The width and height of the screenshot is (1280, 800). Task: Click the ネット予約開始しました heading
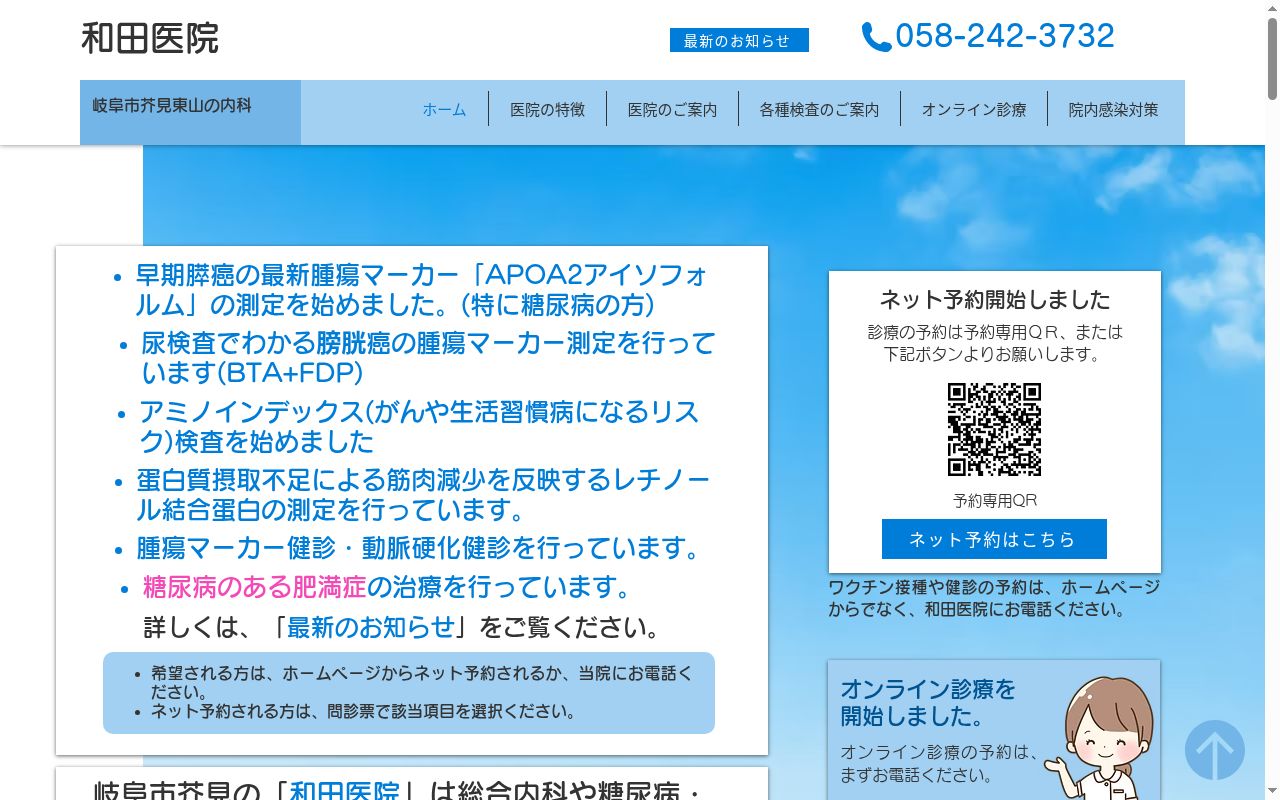[995, 299]
